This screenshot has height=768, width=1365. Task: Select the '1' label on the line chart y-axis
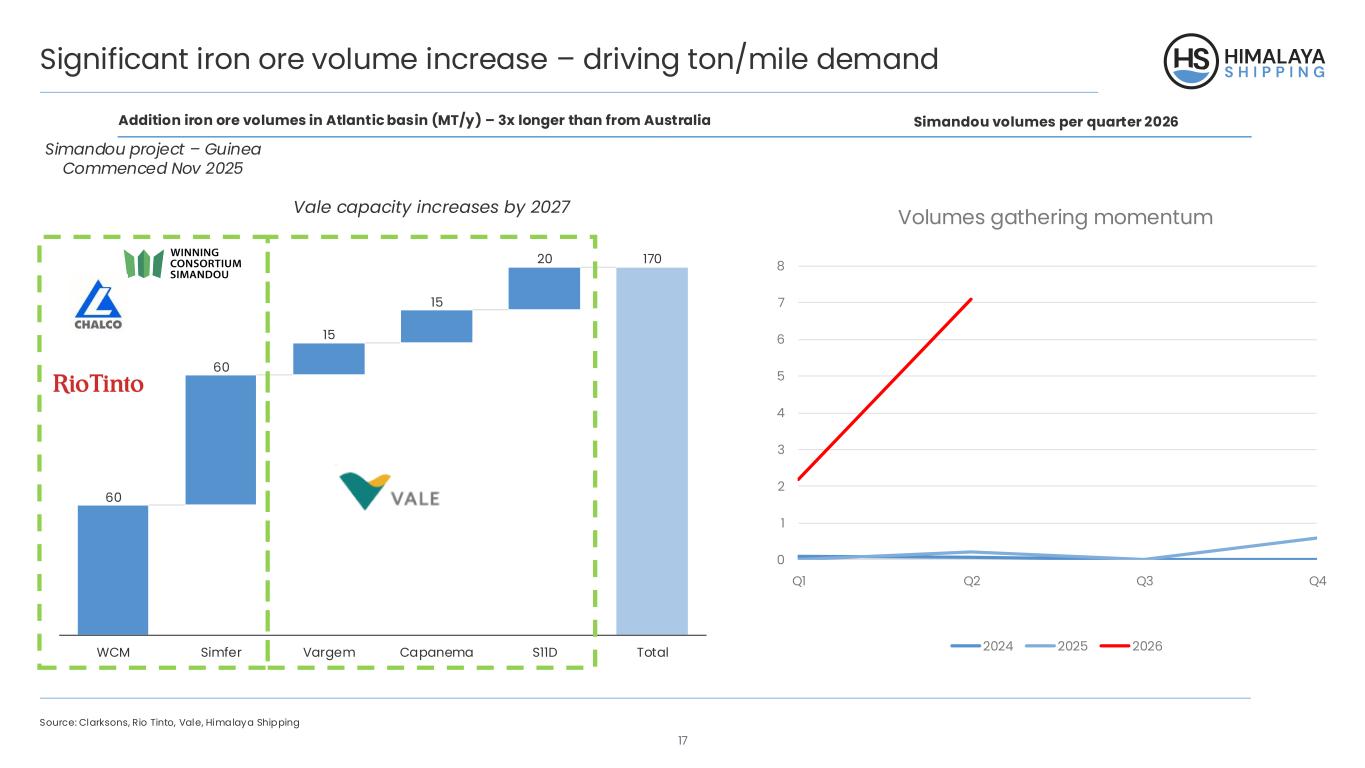tap(780, 523)
